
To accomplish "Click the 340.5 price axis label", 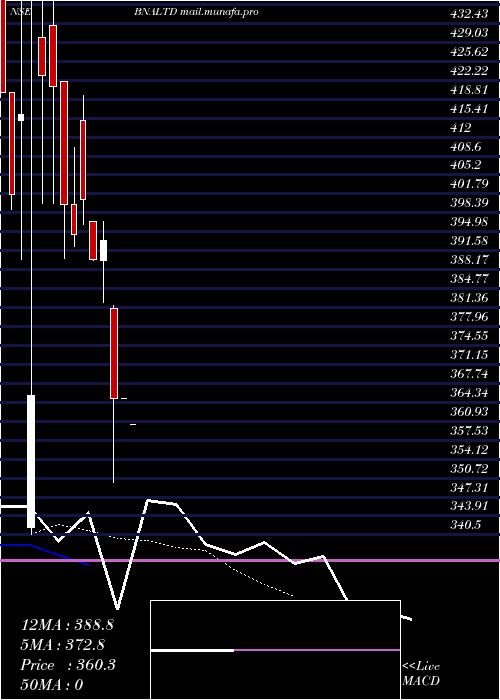I will pyautogui.click(x=466, y=525).
